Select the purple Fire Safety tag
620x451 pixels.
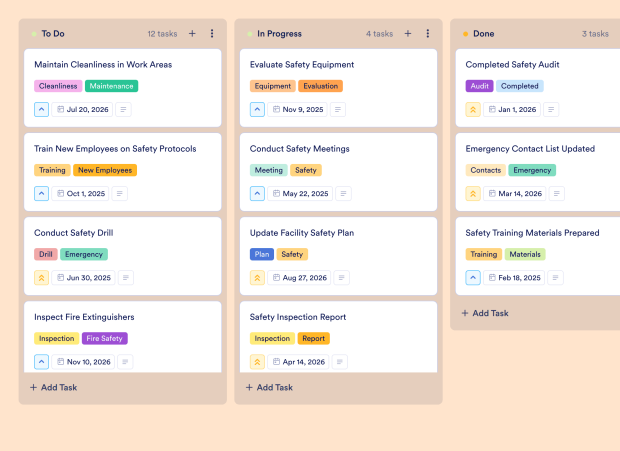point(105,338)
